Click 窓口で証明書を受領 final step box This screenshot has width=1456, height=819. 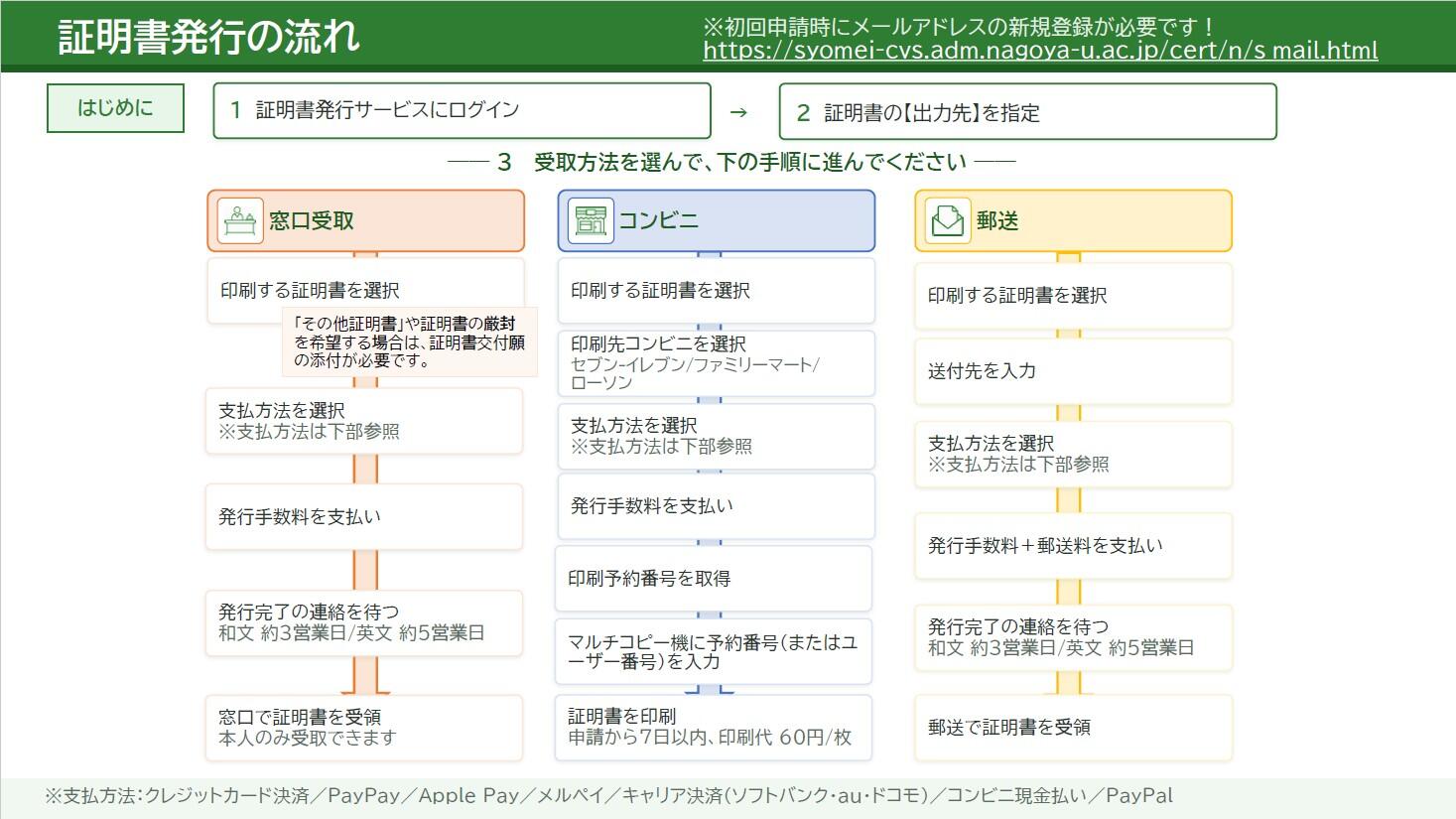point(363,728)
